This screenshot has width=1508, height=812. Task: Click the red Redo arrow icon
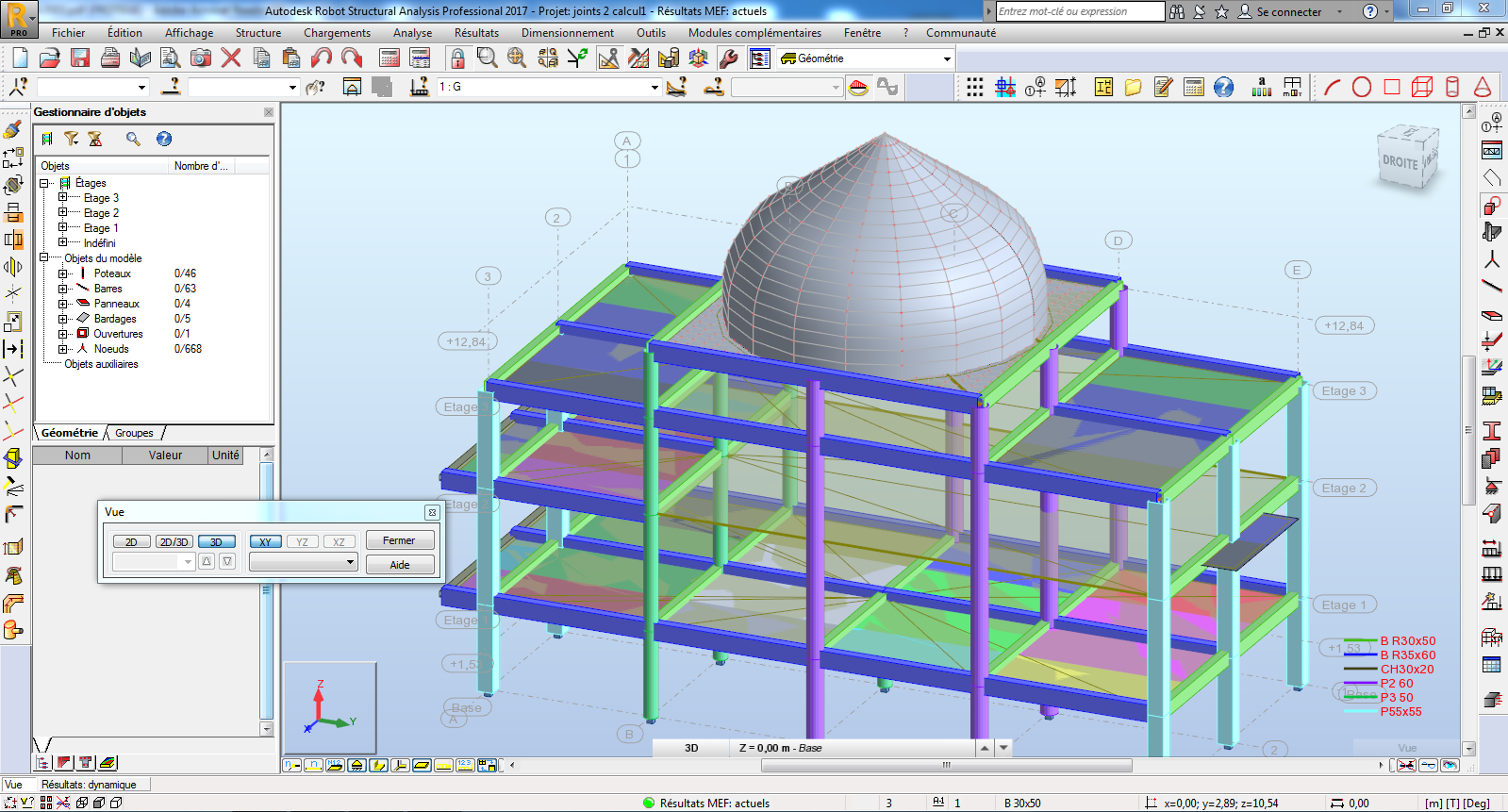[x=352, y=58]
